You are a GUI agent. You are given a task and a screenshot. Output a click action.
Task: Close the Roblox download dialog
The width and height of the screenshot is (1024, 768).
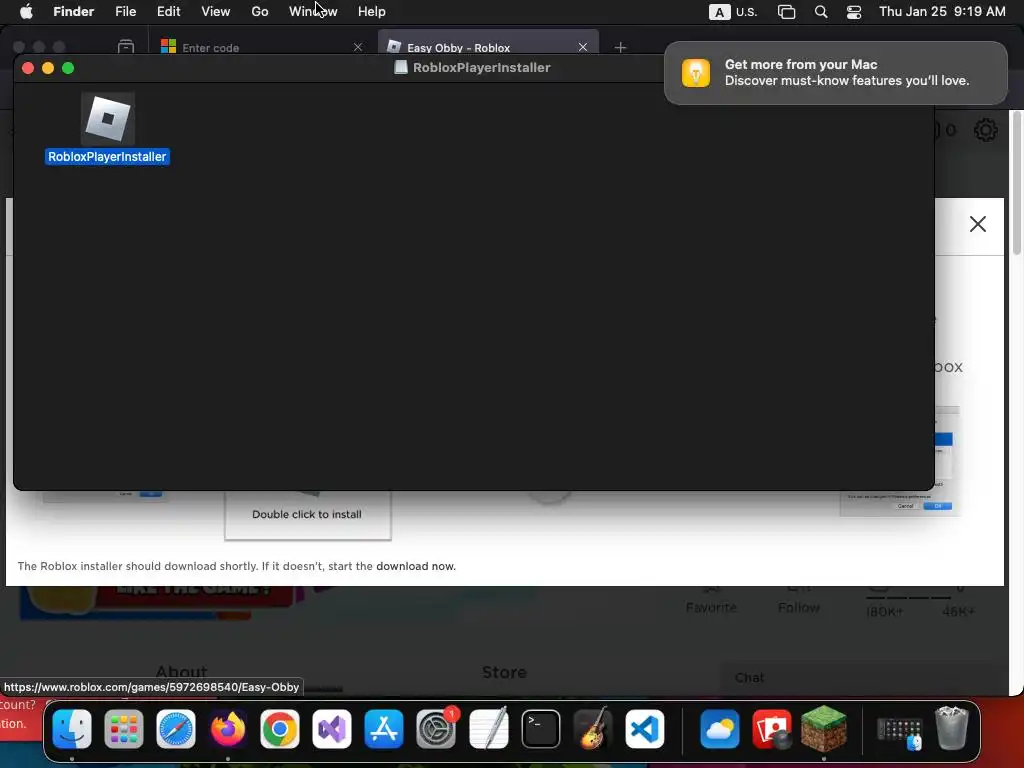978,224
